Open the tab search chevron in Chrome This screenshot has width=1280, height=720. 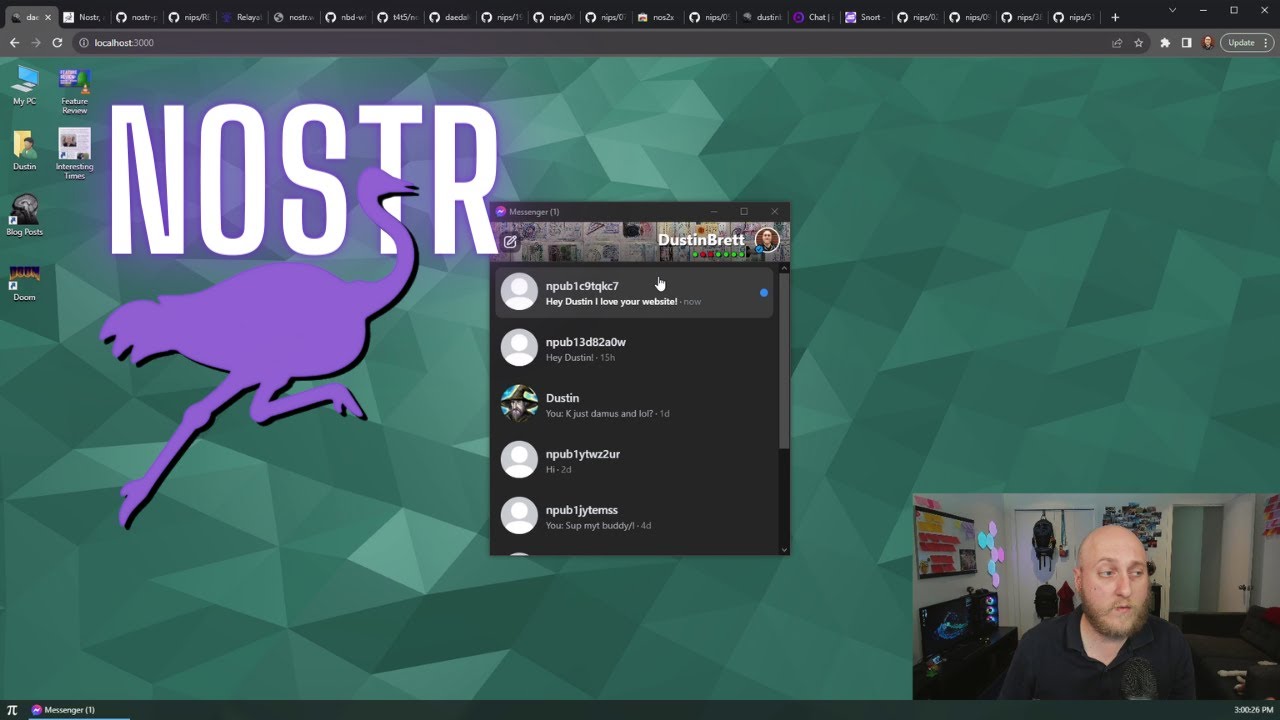point(1172,10)
